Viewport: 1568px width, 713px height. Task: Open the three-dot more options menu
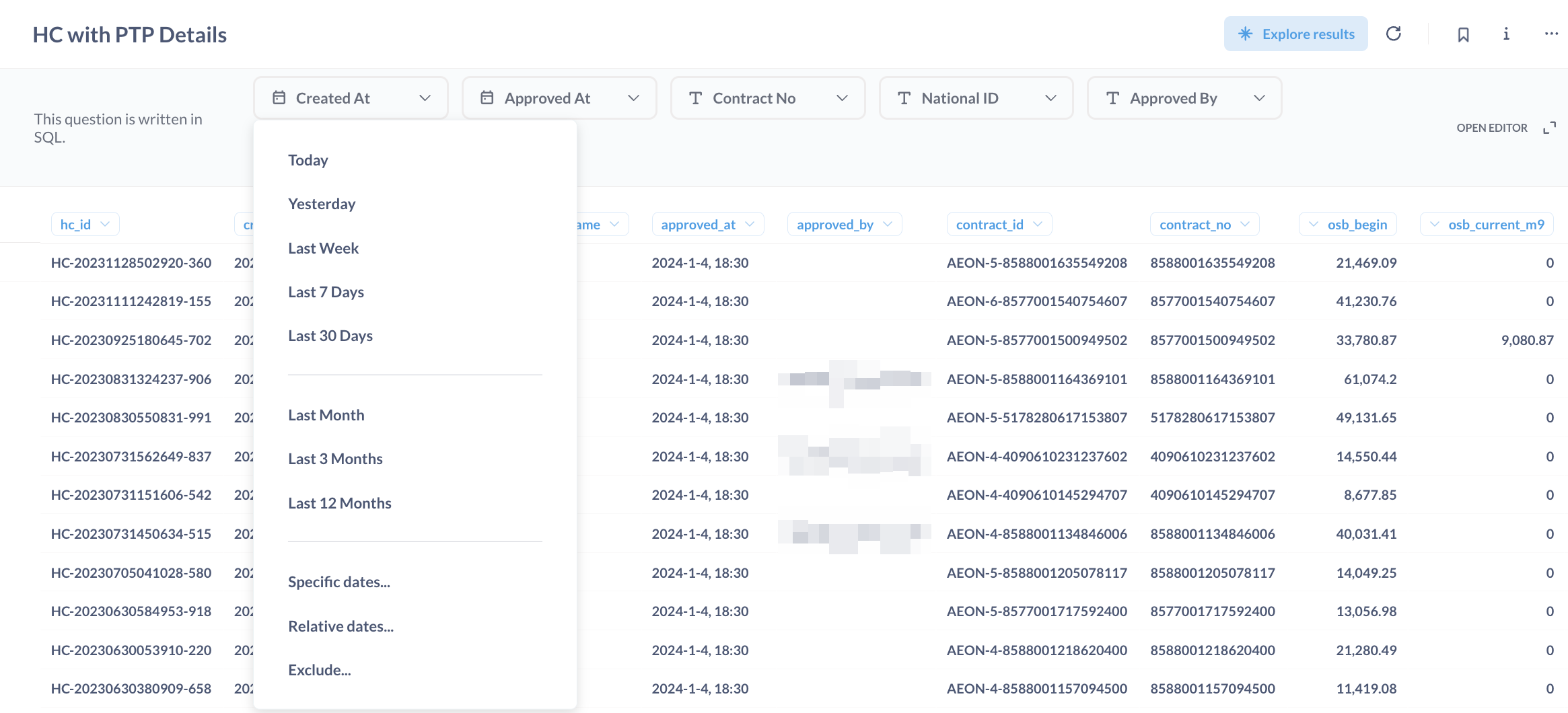click(x=1551, y=34)
